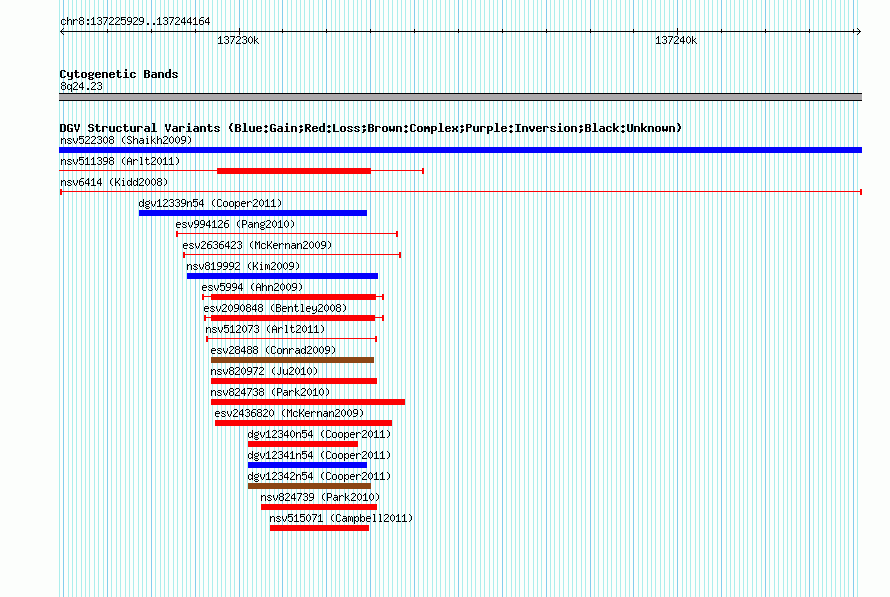Open nsv6414 (Kidd2008) variant label
The height and width of the screenshot is (597, 890).
click(114, 182)
